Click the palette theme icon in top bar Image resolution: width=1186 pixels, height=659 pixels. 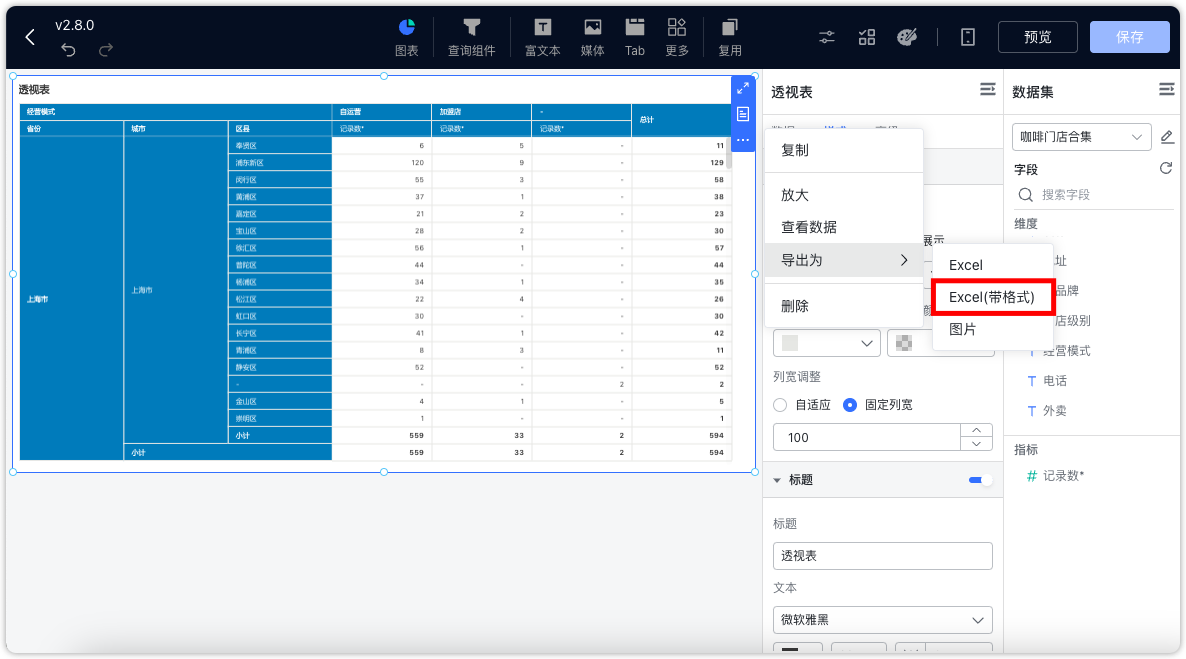(906, 36)
